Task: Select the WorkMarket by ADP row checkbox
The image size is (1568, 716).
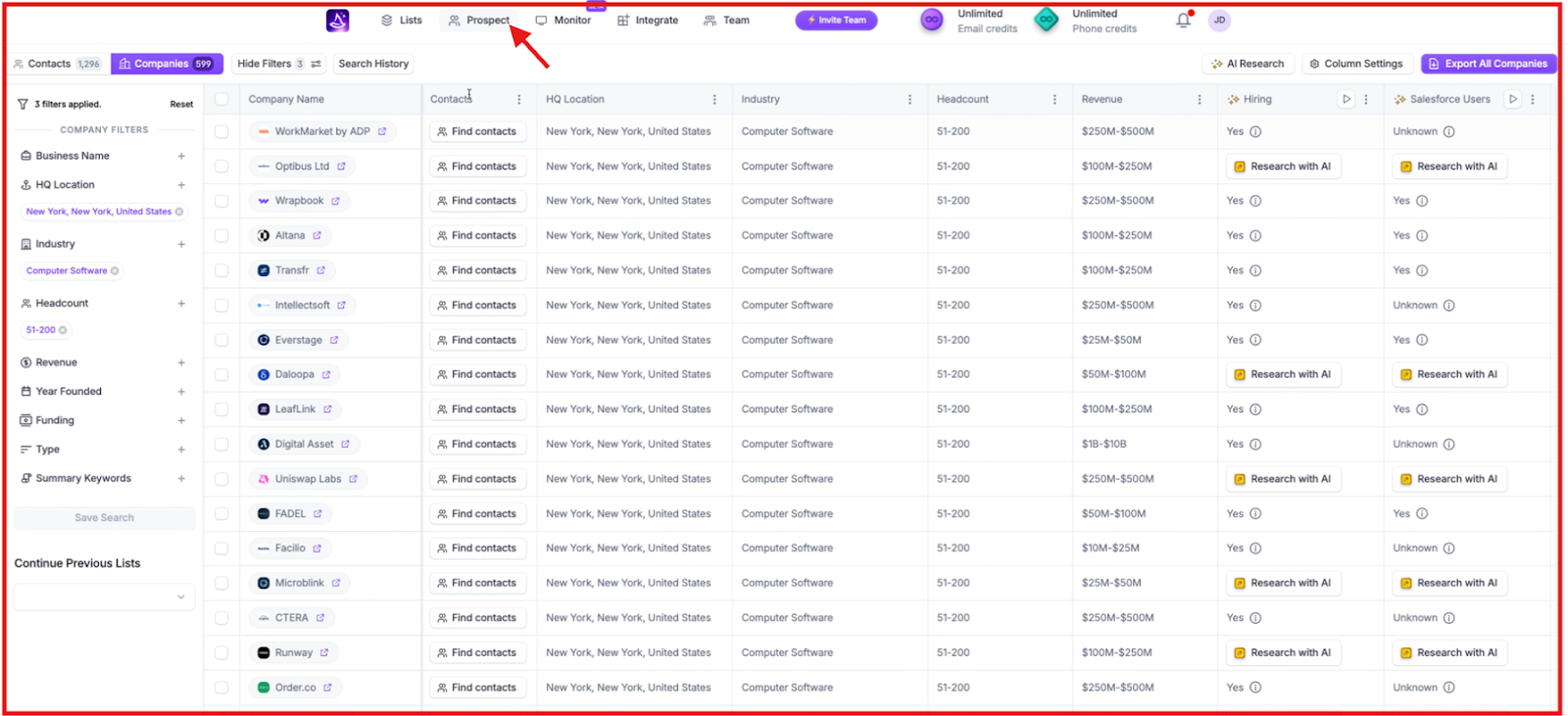Action: tap(221, 131)
